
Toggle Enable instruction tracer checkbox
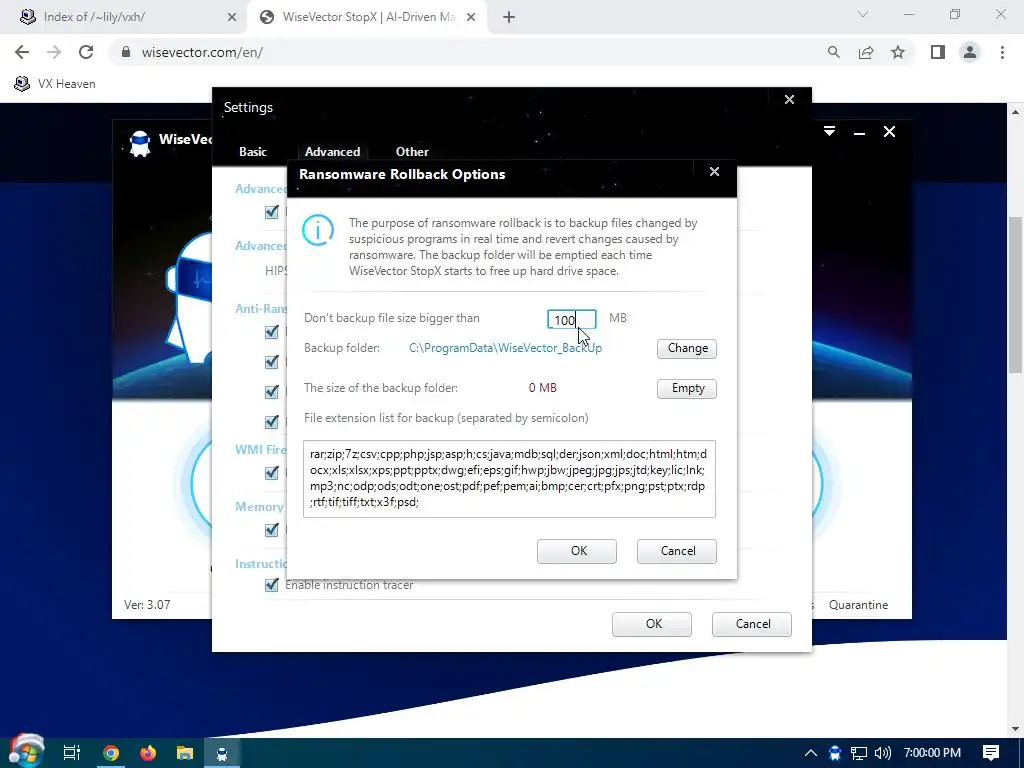point(272,584)
